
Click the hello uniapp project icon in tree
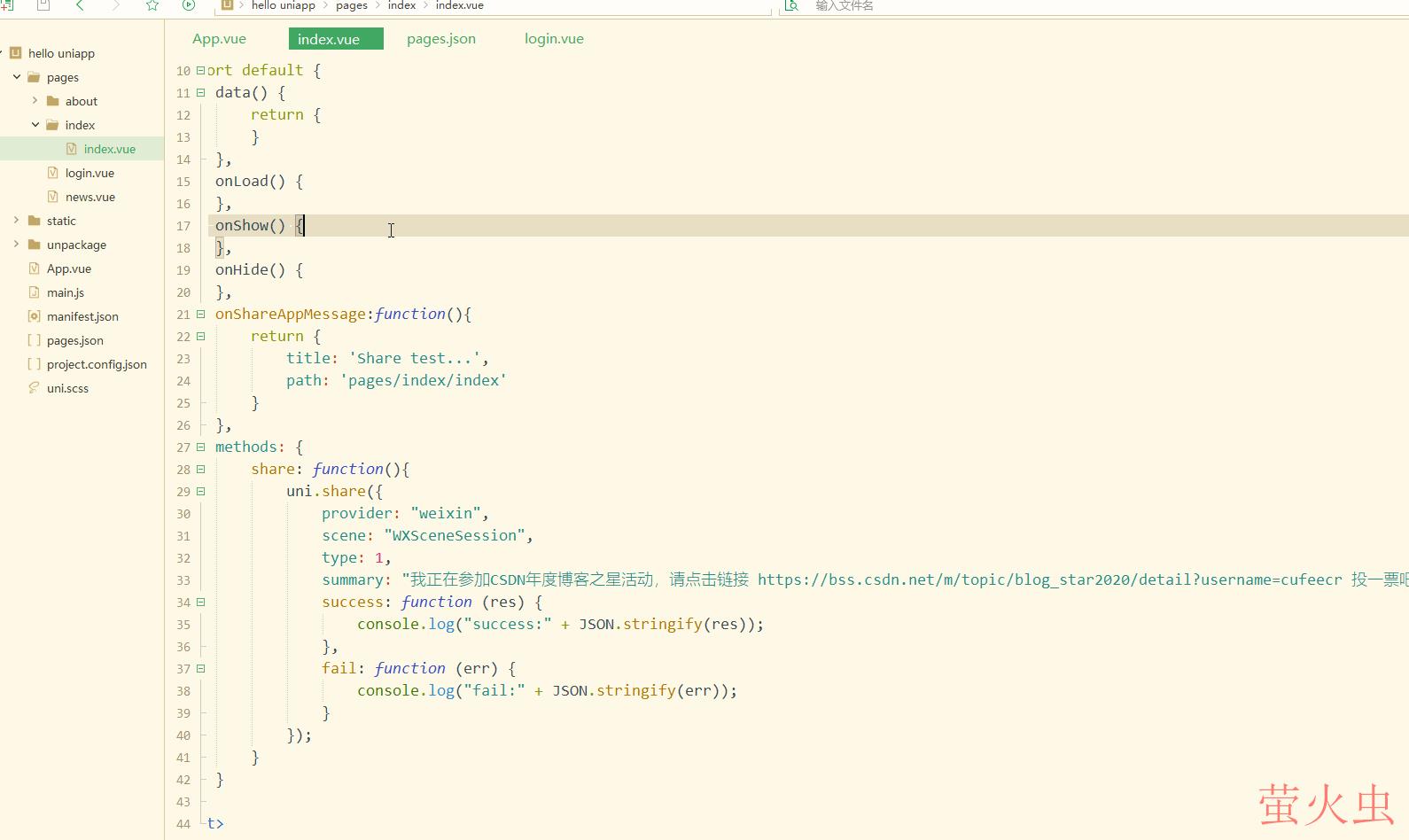pos(15,53)
